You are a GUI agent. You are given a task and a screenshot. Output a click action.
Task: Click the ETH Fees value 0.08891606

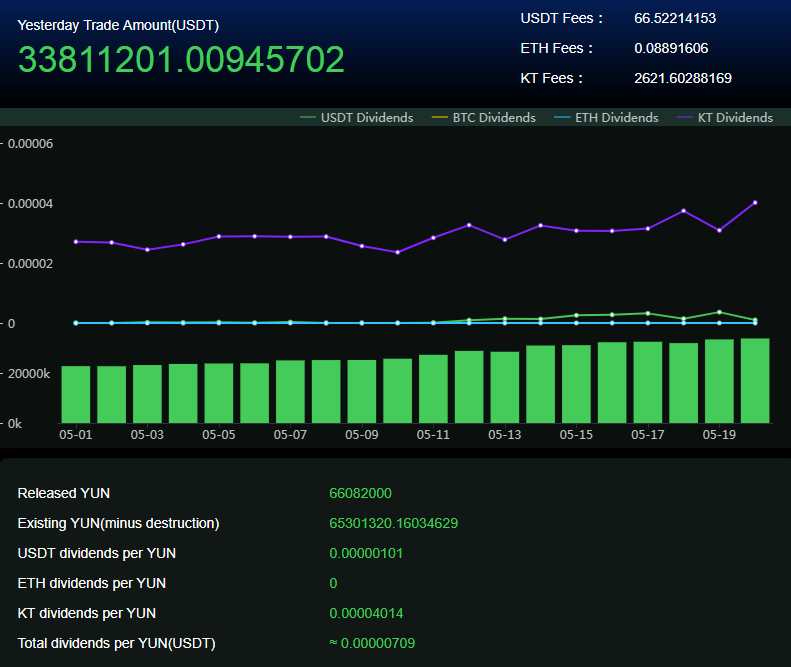pos(671,48)
